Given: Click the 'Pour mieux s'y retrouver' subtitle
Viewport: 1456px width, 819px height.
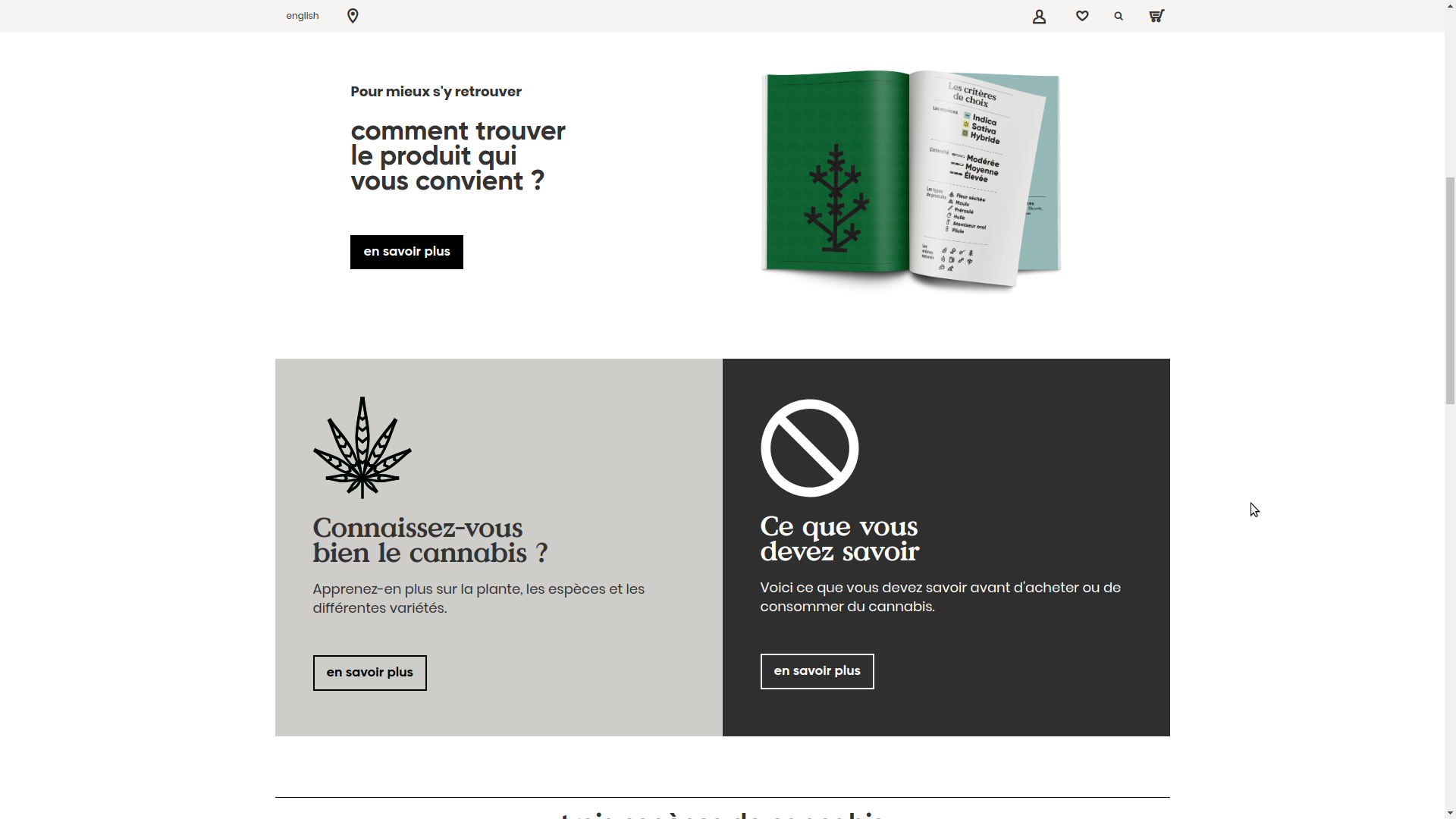Looking at the screenshot, I should pos(436,92).
